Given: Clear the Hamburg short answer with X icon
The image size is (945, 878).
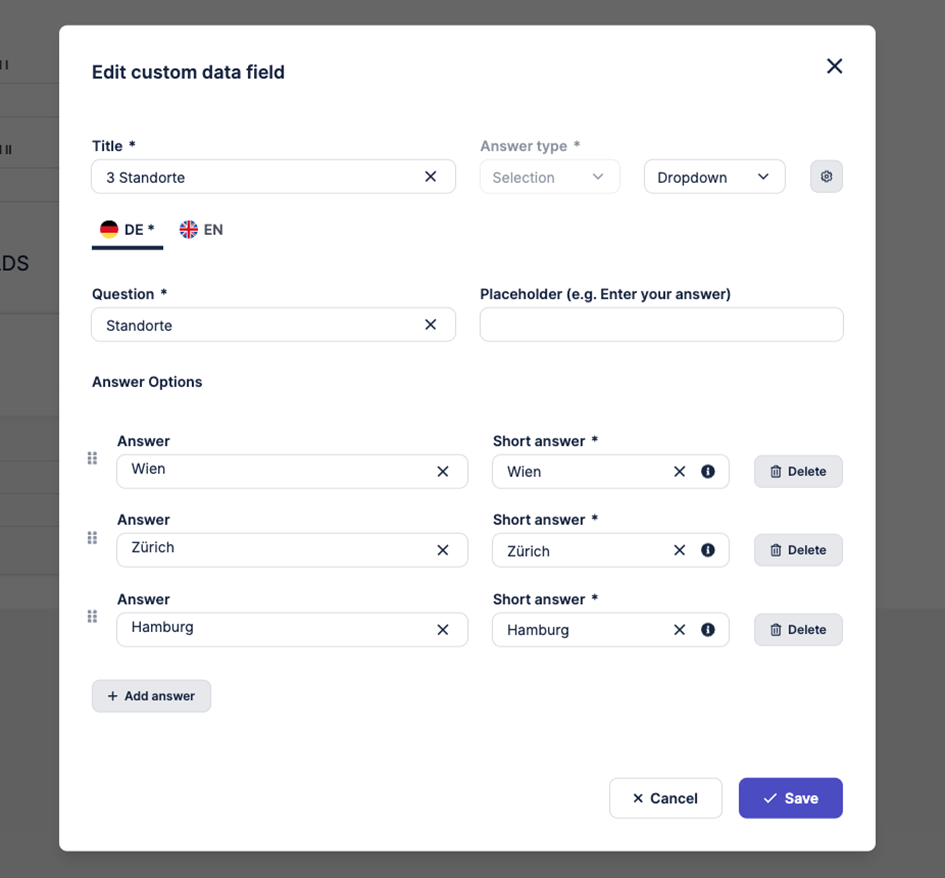Looking at the screenshot, I should coord(680,630).
